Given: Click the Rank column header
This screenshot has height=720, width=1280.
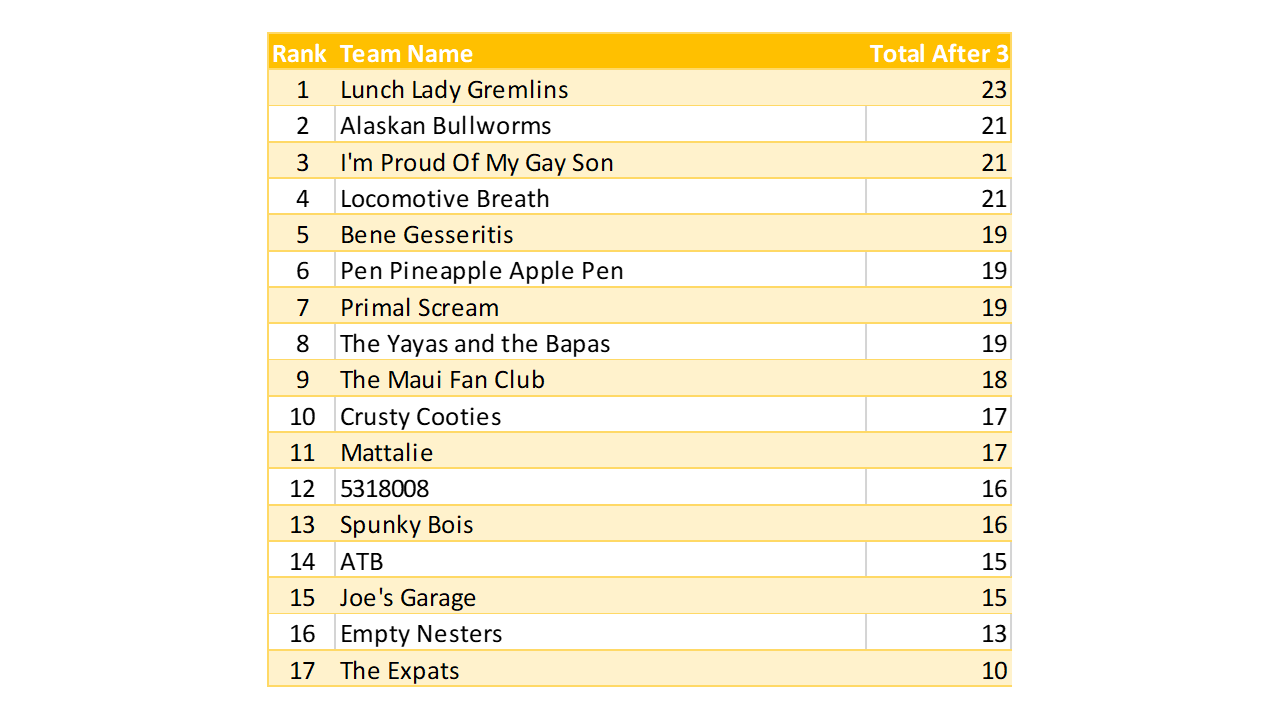Looking at the screenshot, I should (299, 54).
